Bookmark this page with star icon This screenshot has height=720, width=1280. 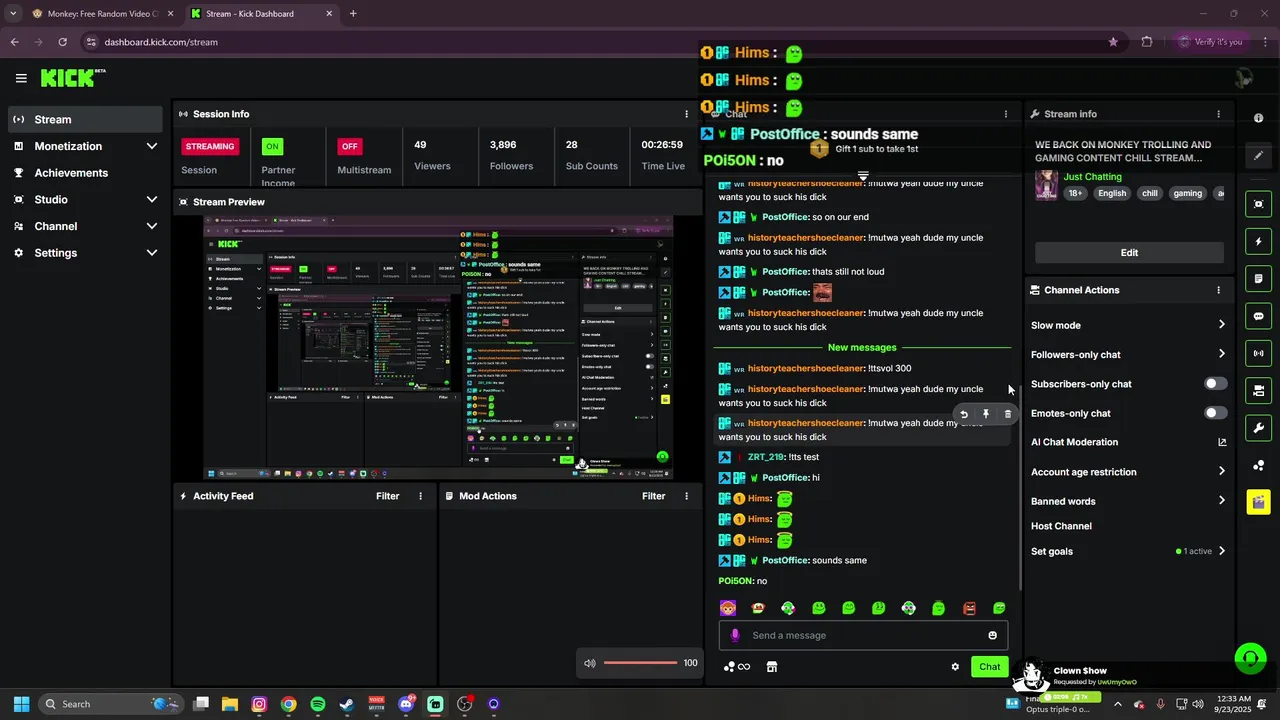1113,42
